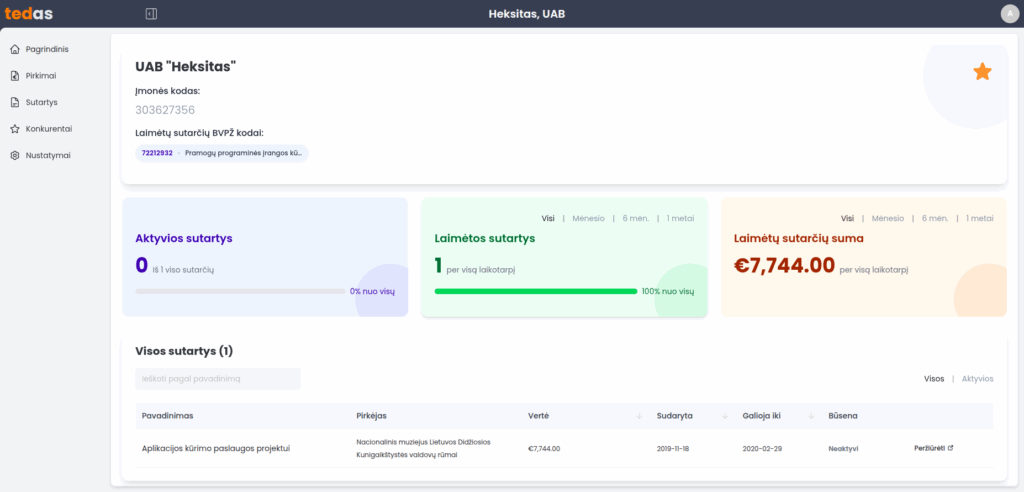This screenshot has width=1024, height=492.
Task: Open Sutartys in the sidebar
Action: click(42, 103)
